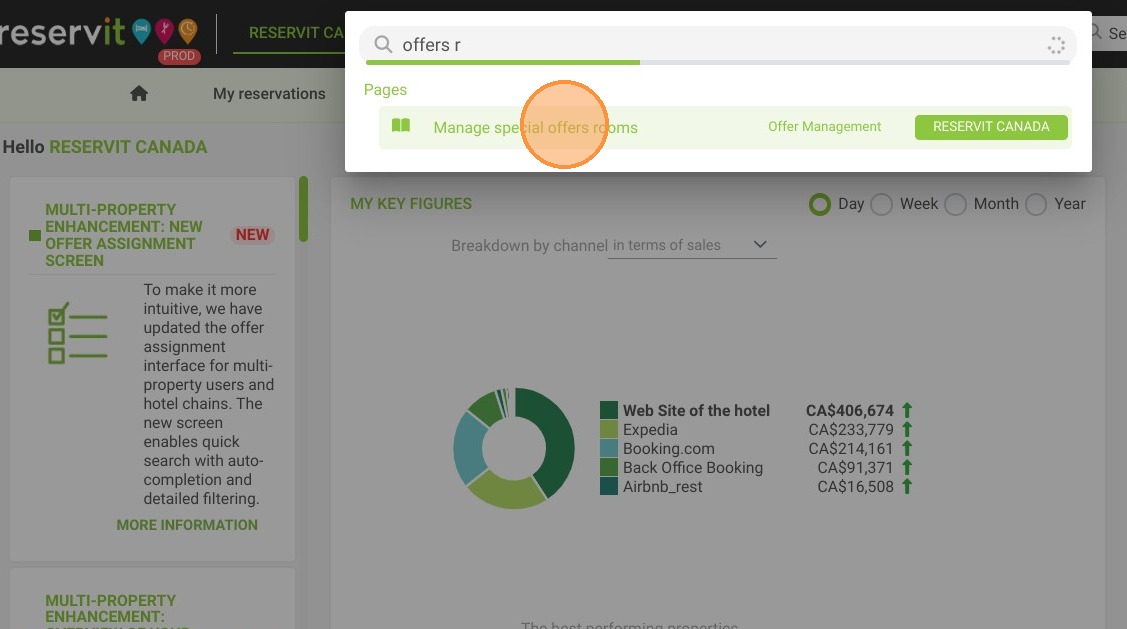Viewport: 1127px width, 629px height.
Task: Select the Week radio button
Action: pyautogui.click(x=881, y=204)
